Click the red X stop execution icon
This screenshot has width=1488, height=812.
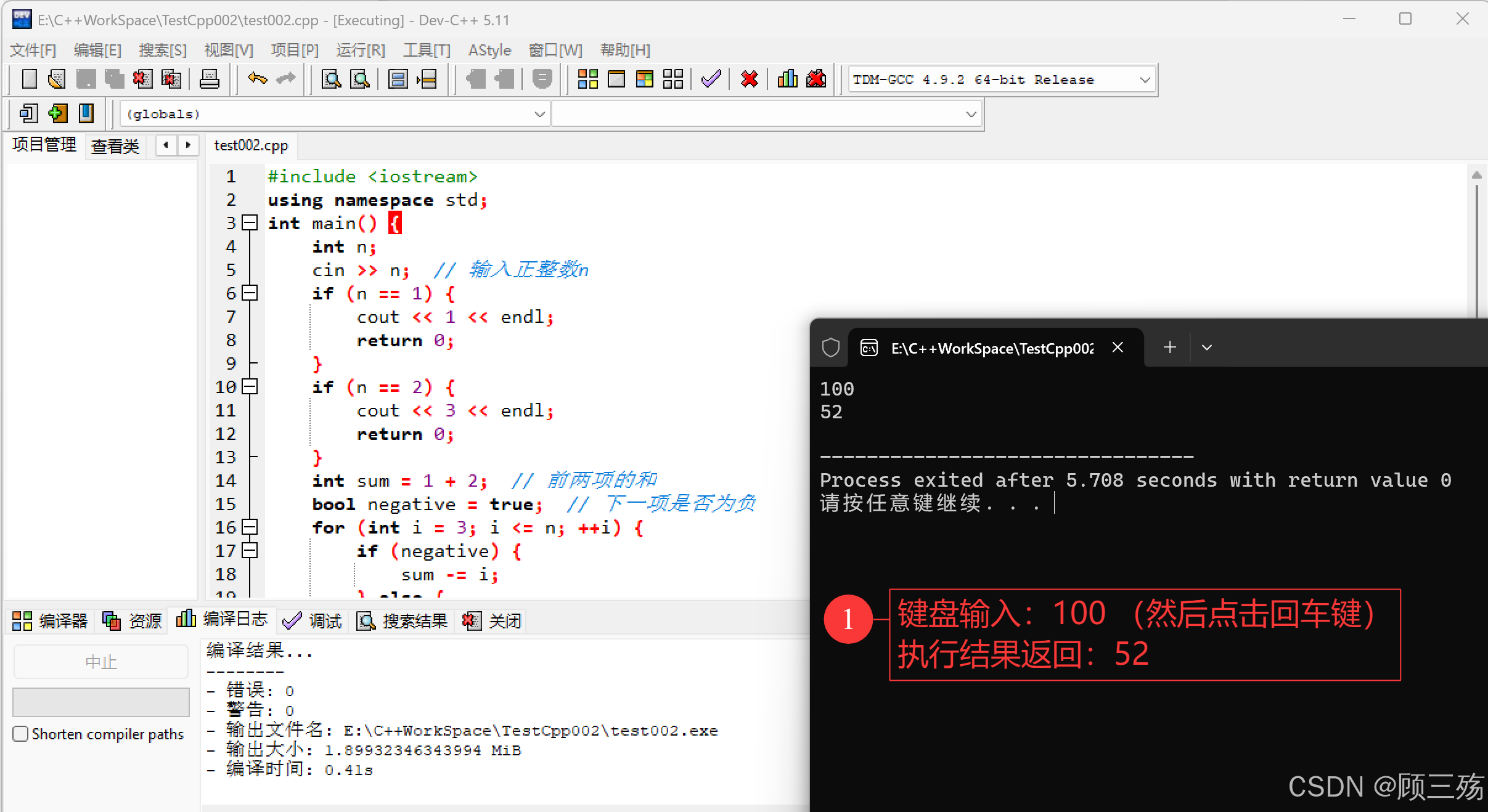tap(749, 79)
